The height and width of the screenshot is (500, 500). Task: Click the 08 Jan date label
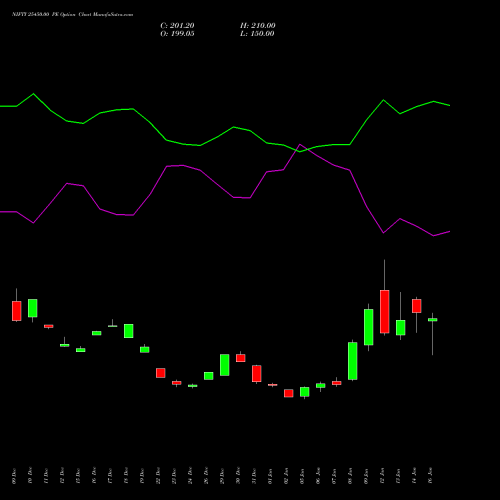click(350, 476)
